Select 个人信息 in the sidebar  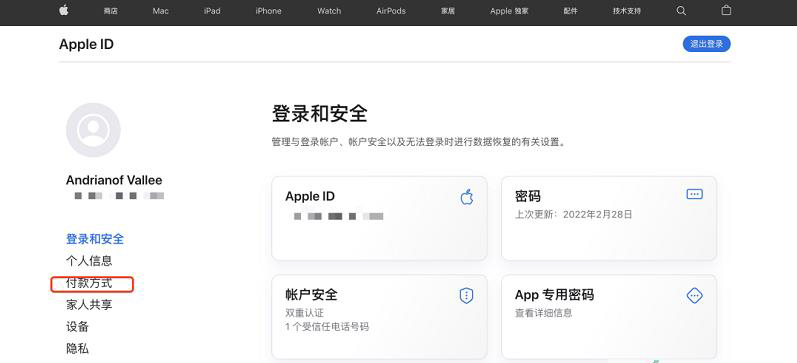[89, 261]
